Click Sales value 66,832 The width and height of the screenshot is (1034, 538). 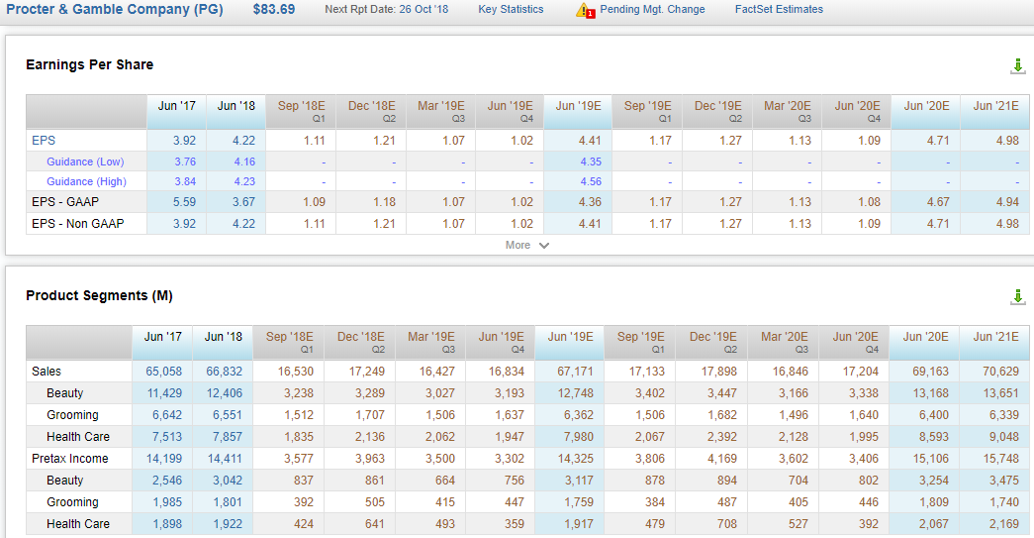[224, 371]
